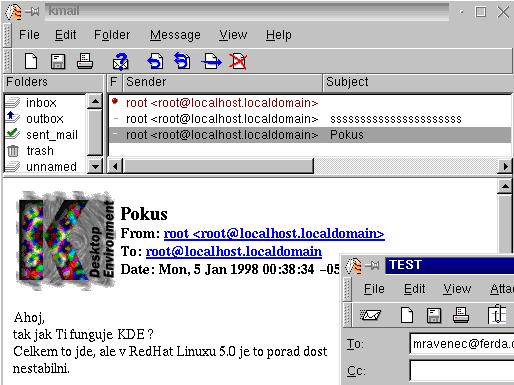
Task: Select the message with subject Pokus
Action: pos(310,135)
